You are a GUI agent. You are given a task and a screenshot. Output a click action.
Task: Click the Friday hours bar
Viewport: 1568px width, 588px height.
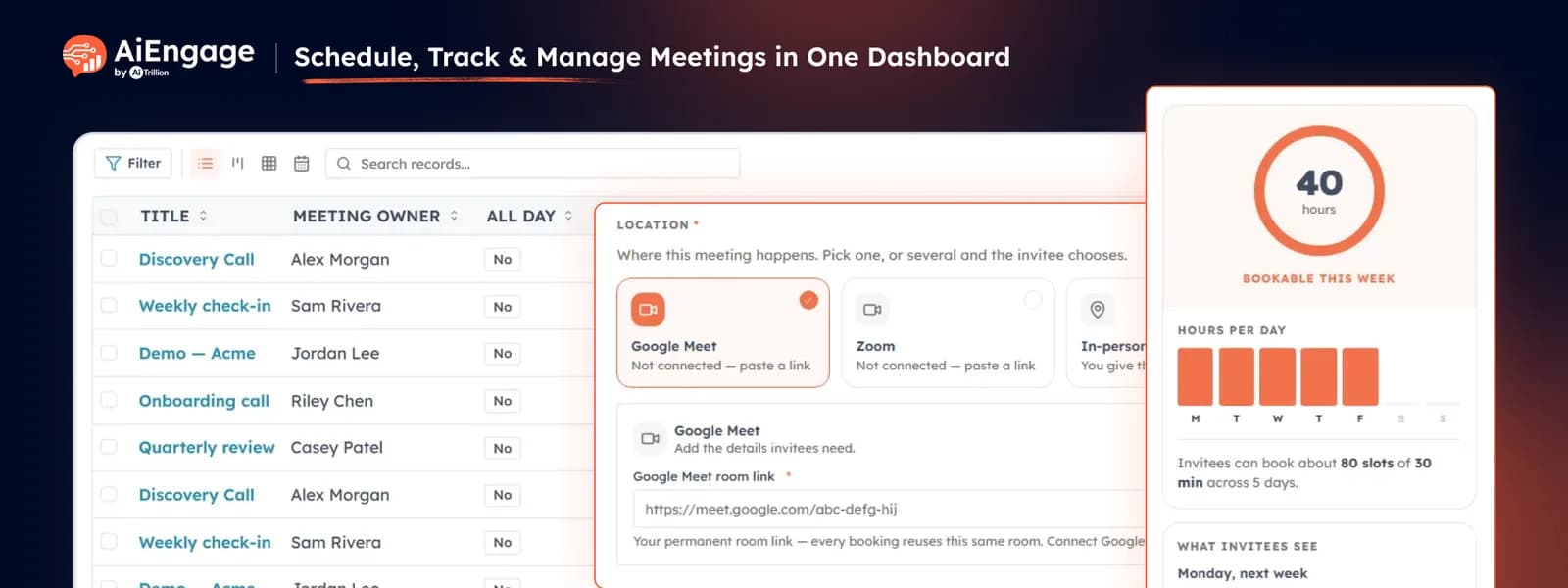point(1360,376)
